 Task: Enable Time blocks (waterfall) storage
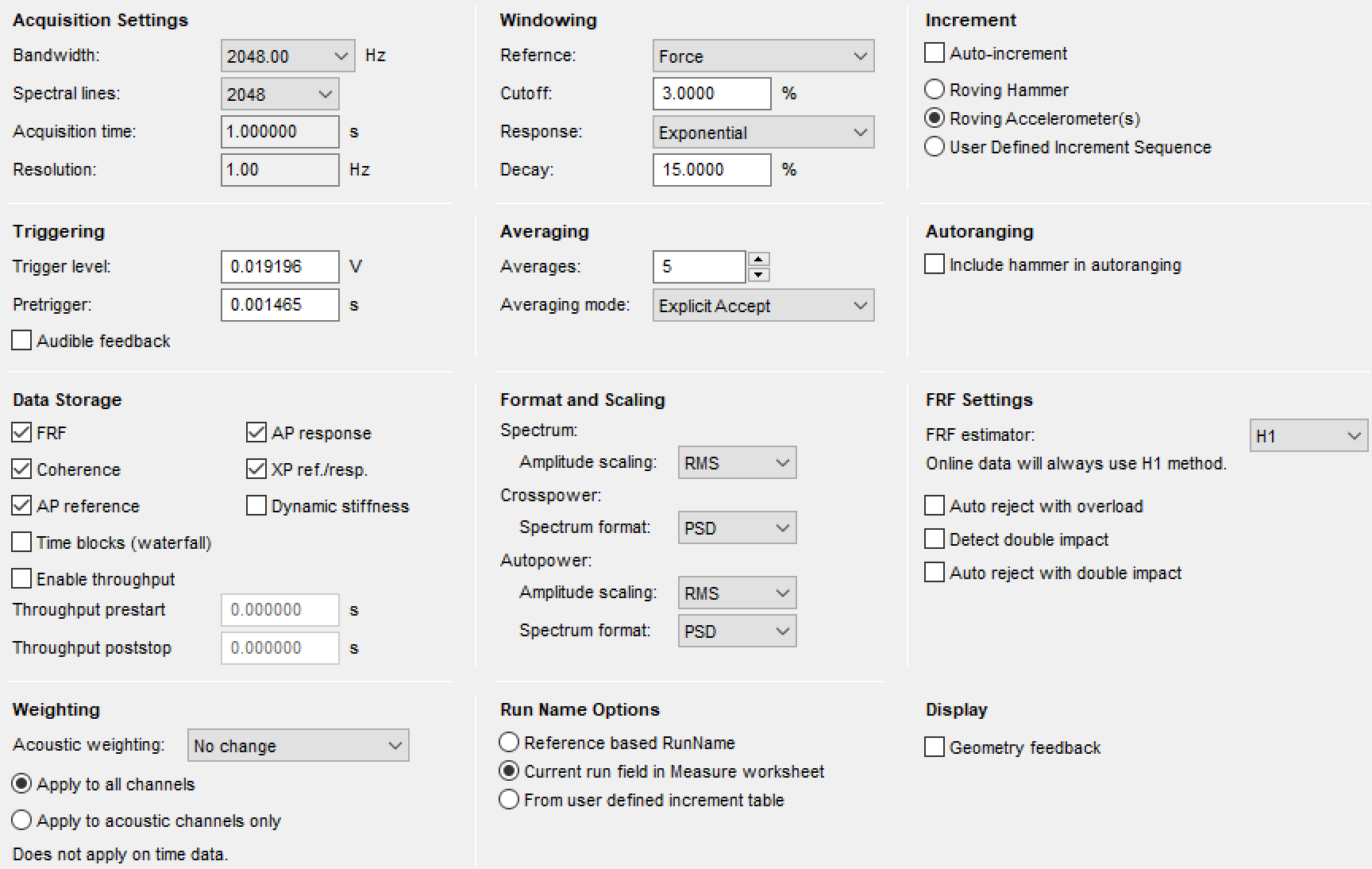tap(21, 543)
